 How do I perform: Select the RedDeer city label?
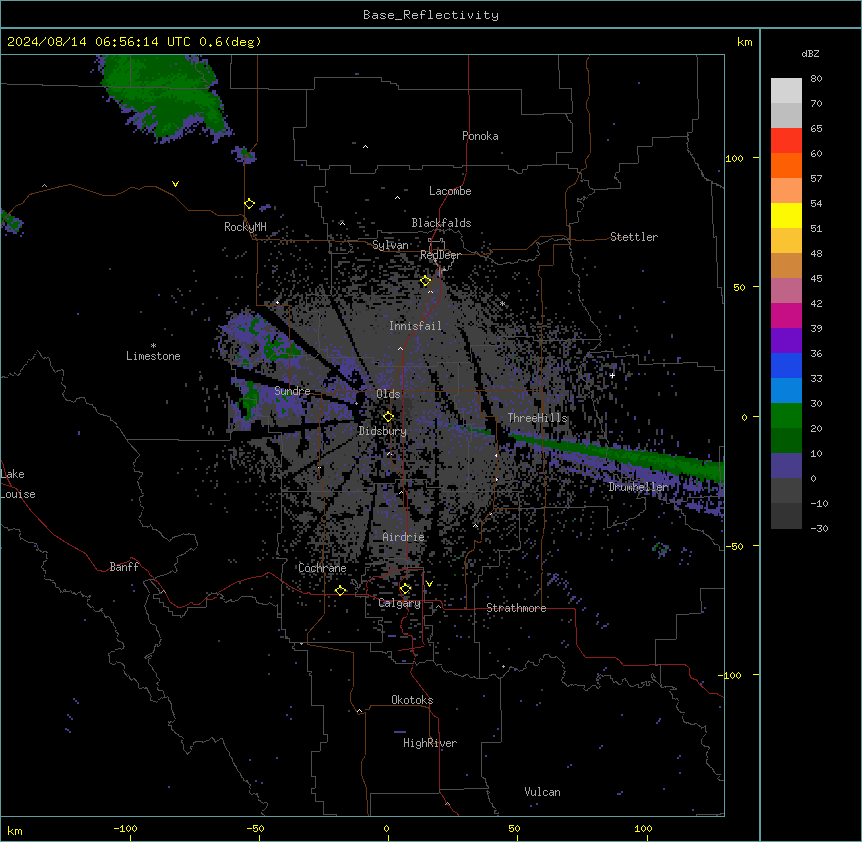pos(440,255)
